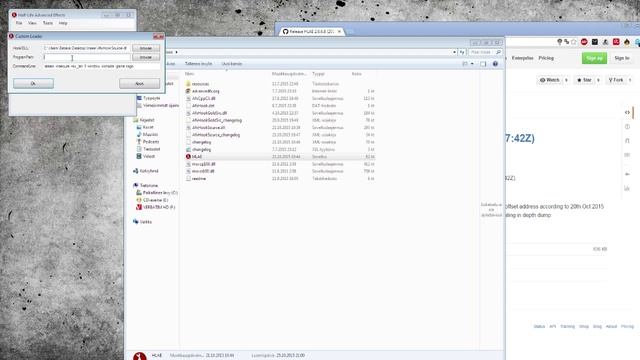Open the View menu in Half-Life Advanced Effects
This screenshot has height=360, width=640.
coord(32,23)
